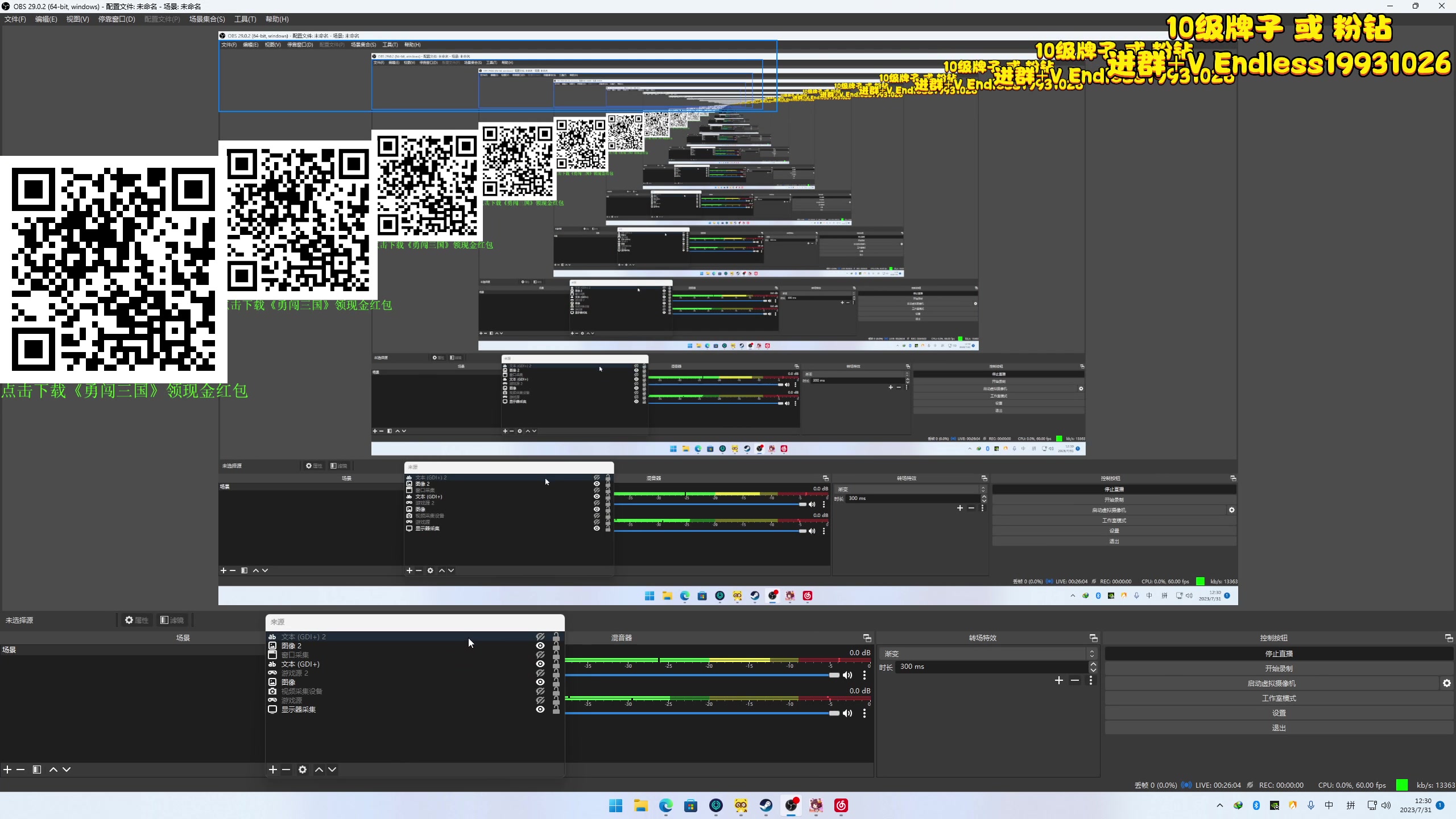Show the 视频采集设备 source
The width and height of the screenshot is (1456, 819).
pos(540,692)
